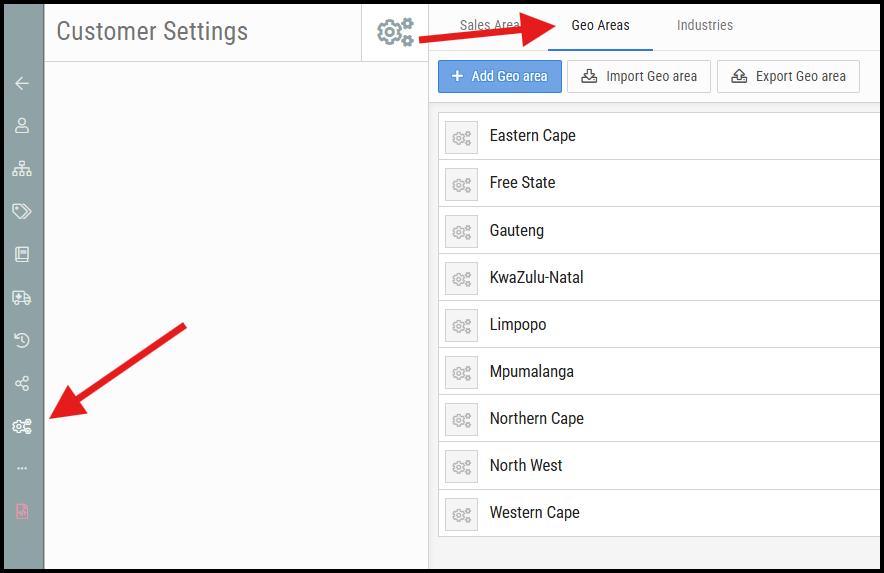Viewport: 884px width, 573px height.
Task: Open settings gear for Gauteng
Action: click(x=461, y=232)
